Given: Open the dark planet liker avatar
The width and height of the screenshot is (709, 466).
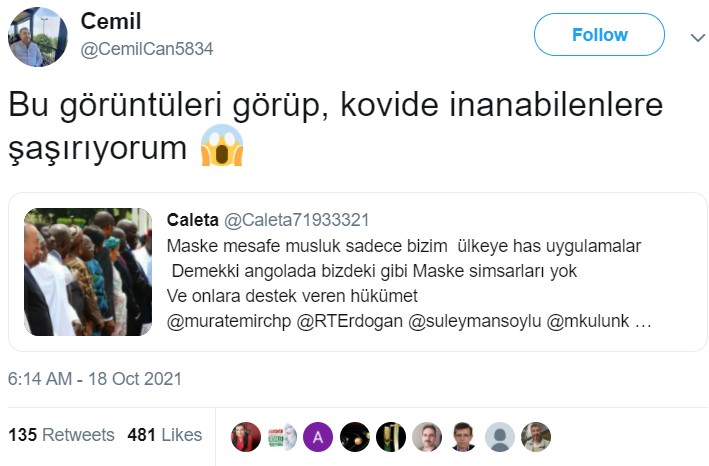Looking at the screenshot, I should pyautogui.click(x=355, y=437).
